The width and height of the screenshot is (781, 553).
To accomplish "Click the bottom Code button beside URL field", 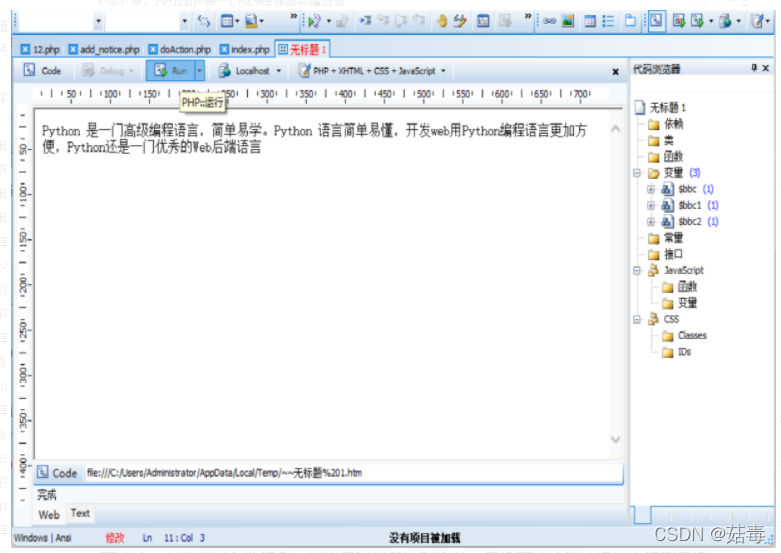I will click(58, 473).
